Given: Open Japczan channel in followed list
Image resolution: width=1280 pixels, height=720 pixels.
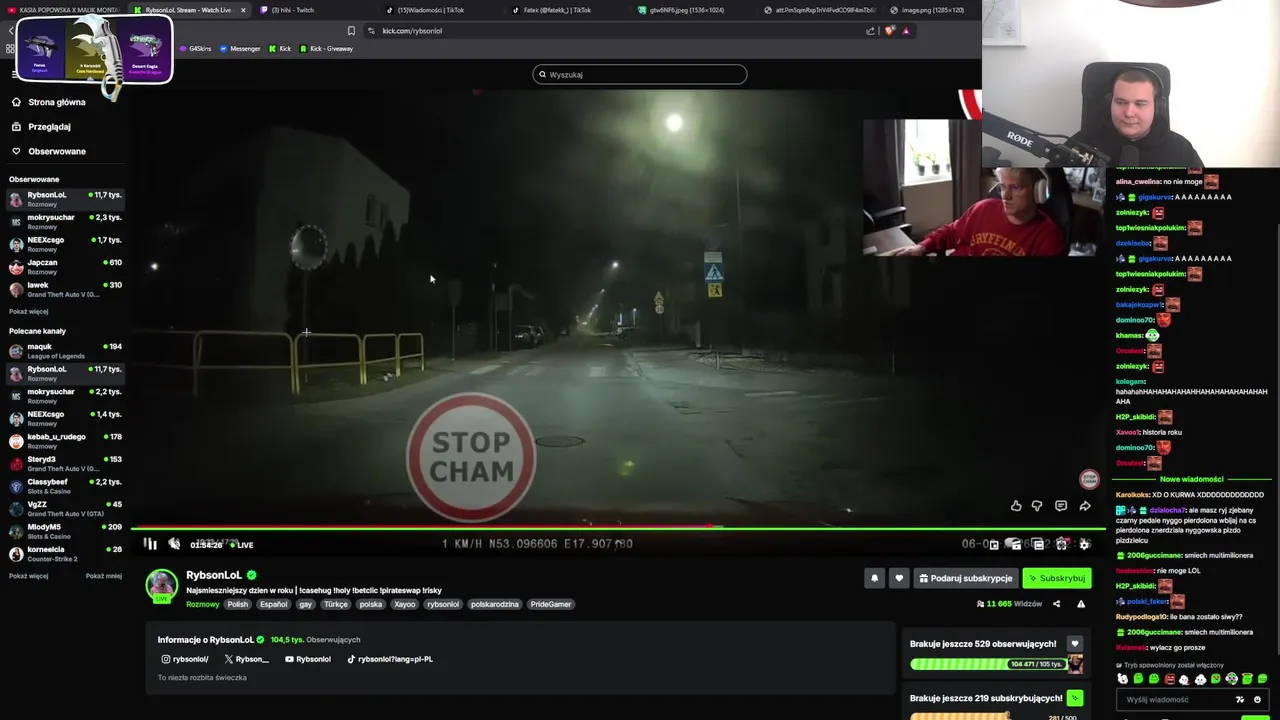Looking at the screenshot, I should click(x=65, y=266).
